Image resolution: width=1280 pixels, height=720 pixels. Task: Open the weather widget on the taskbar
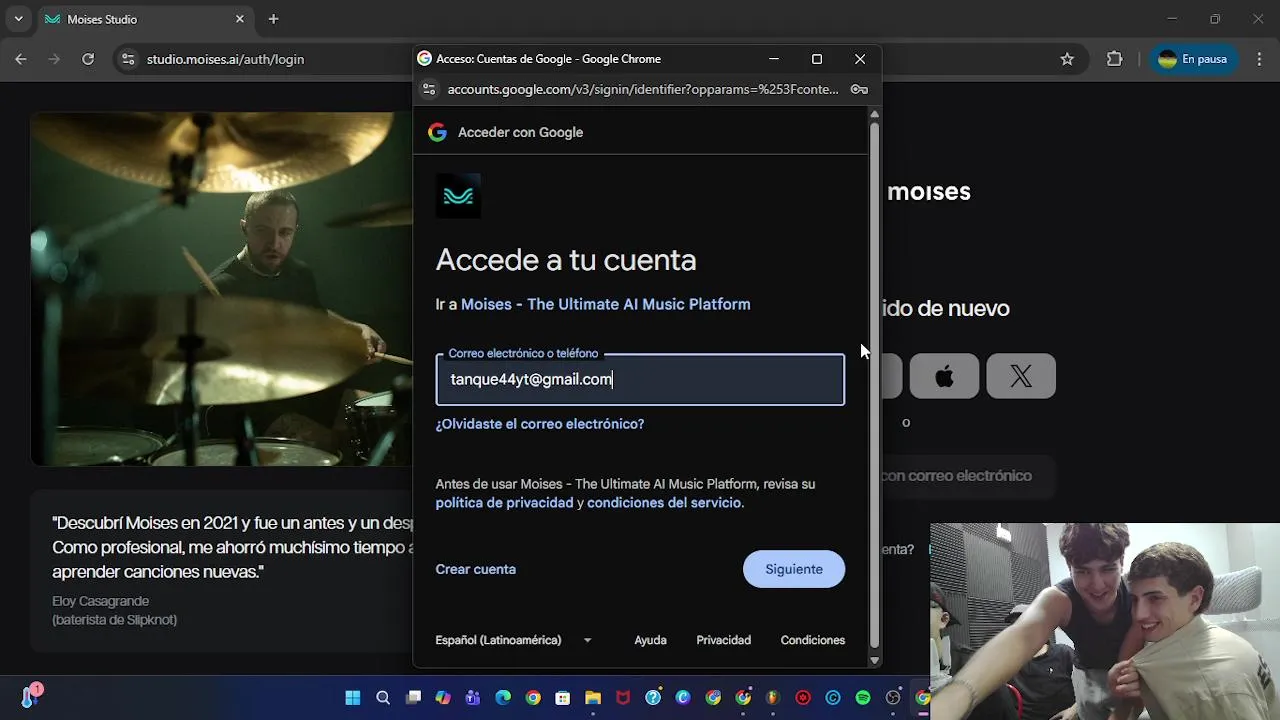(x=32, y=696)
